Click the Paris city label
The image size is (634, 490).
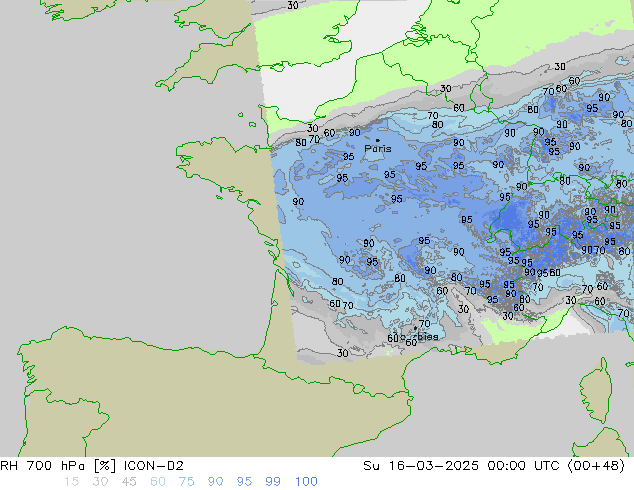pyautogui.click(x=378, y=149)
